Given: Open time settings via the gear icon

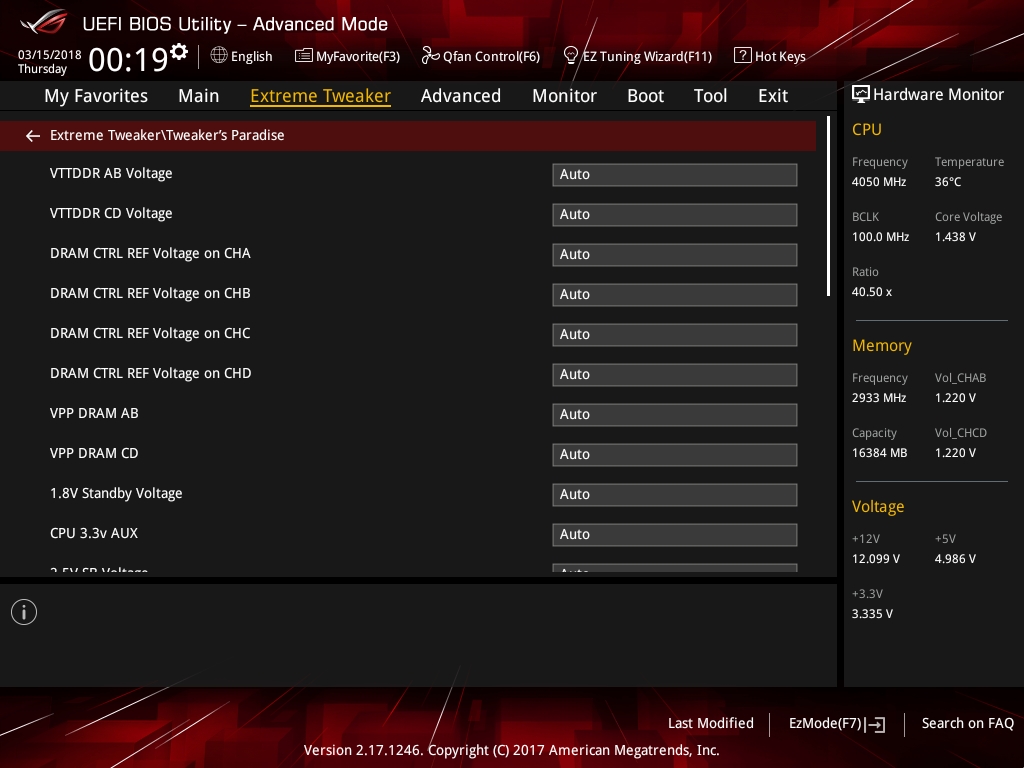Looking at the screenshot, I should [x=179, y=52].
